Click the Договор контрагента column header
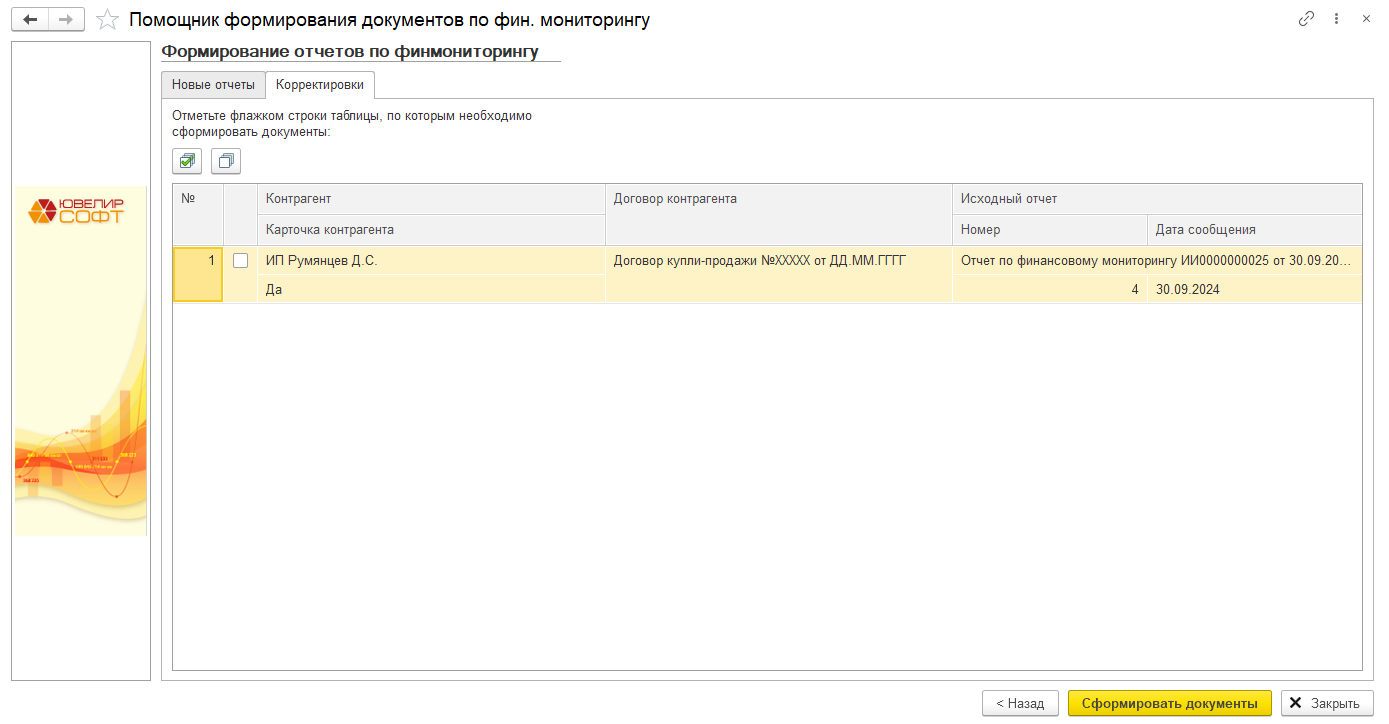Image resolution: width=1389 pixels, height=724 pixels. [x=778, y=214]
